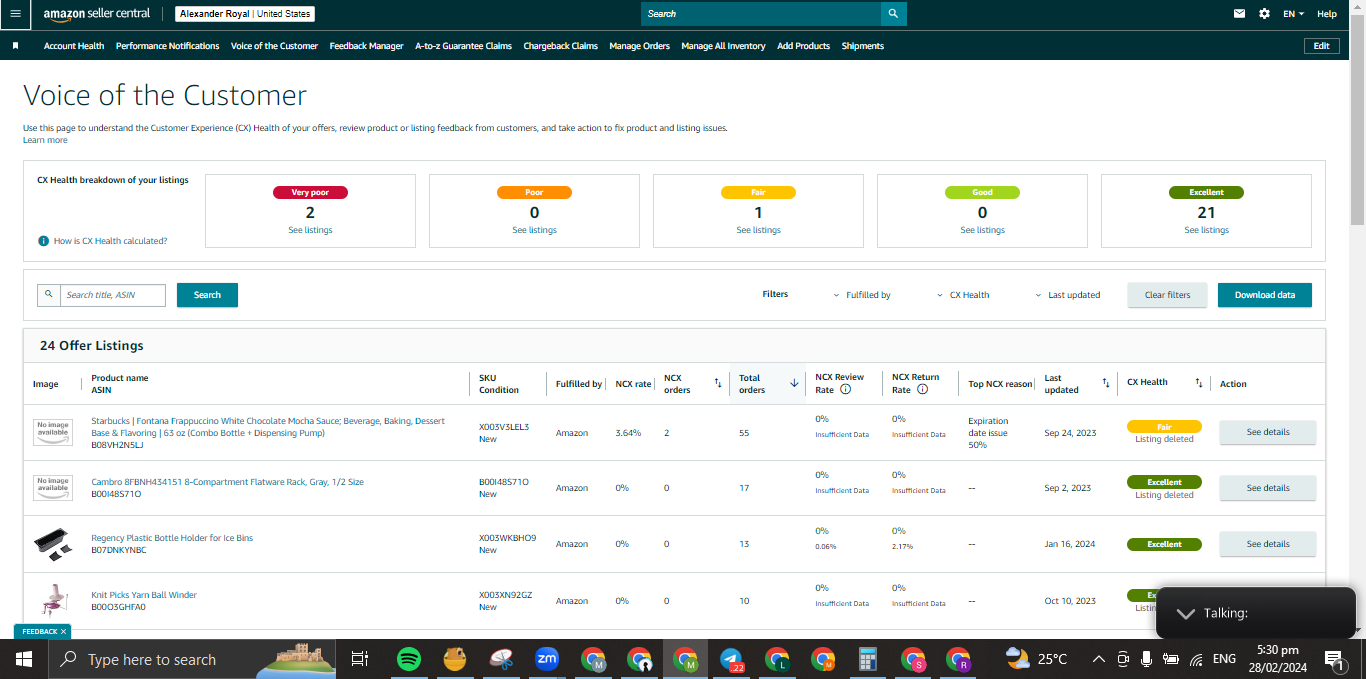1366x679 pixels.
Task: Go to Feedback Manager
Action: [x=366, y=46]
